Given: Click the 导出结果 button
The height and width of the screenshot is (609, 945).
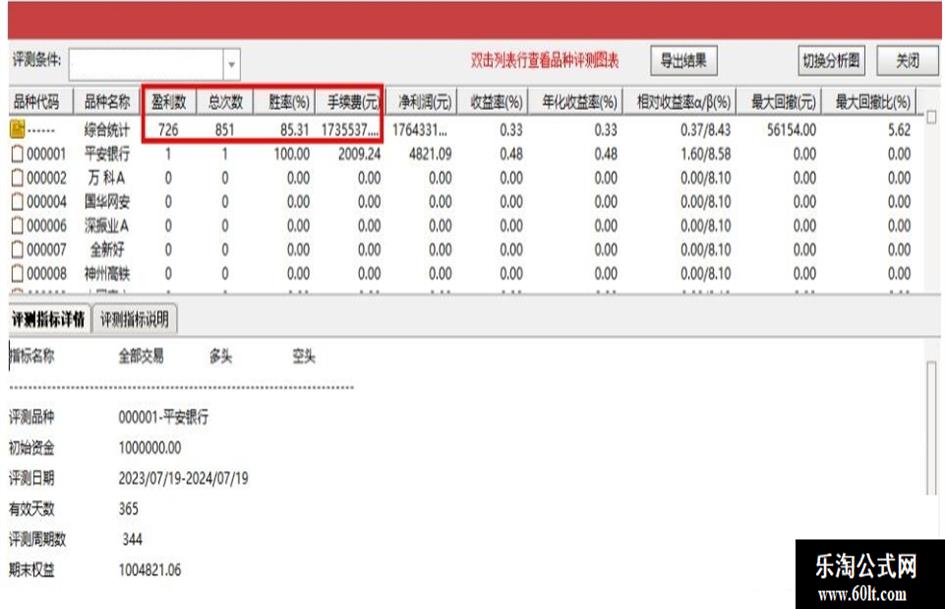Looking at the screenshot, I should [x=683, y=61].
